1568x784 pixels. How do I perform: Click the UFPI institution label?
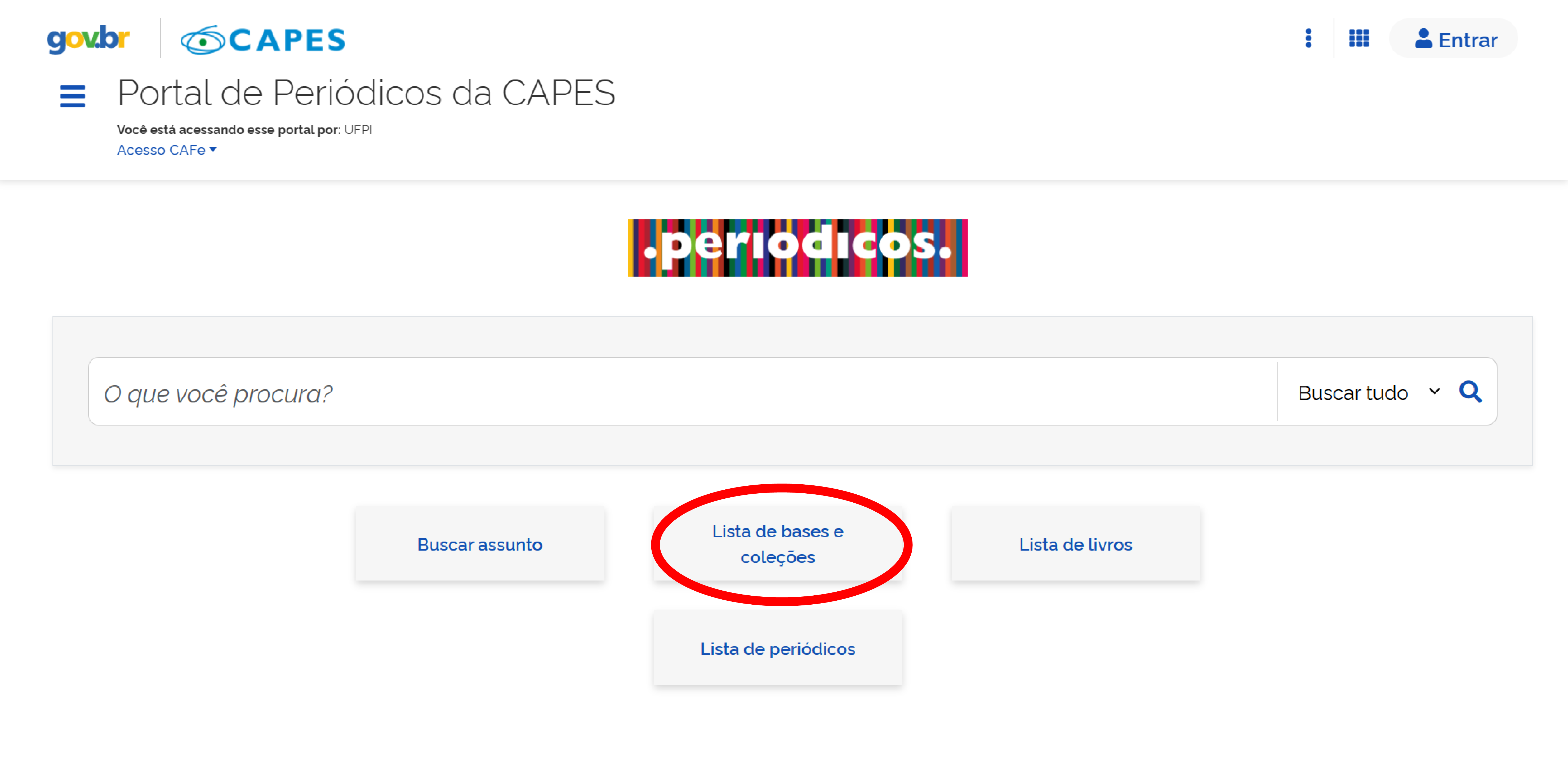[x=358, y=130]
